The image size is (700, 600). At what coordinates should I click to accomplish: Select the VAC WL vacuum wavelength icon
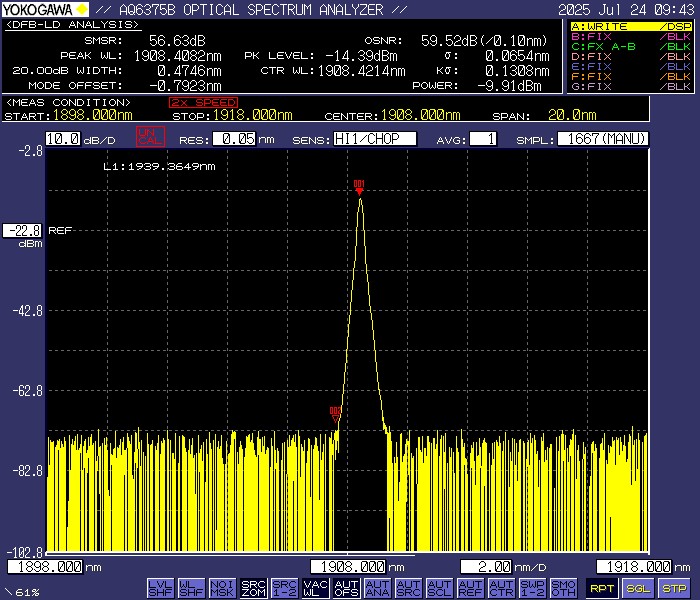point(314,588)
